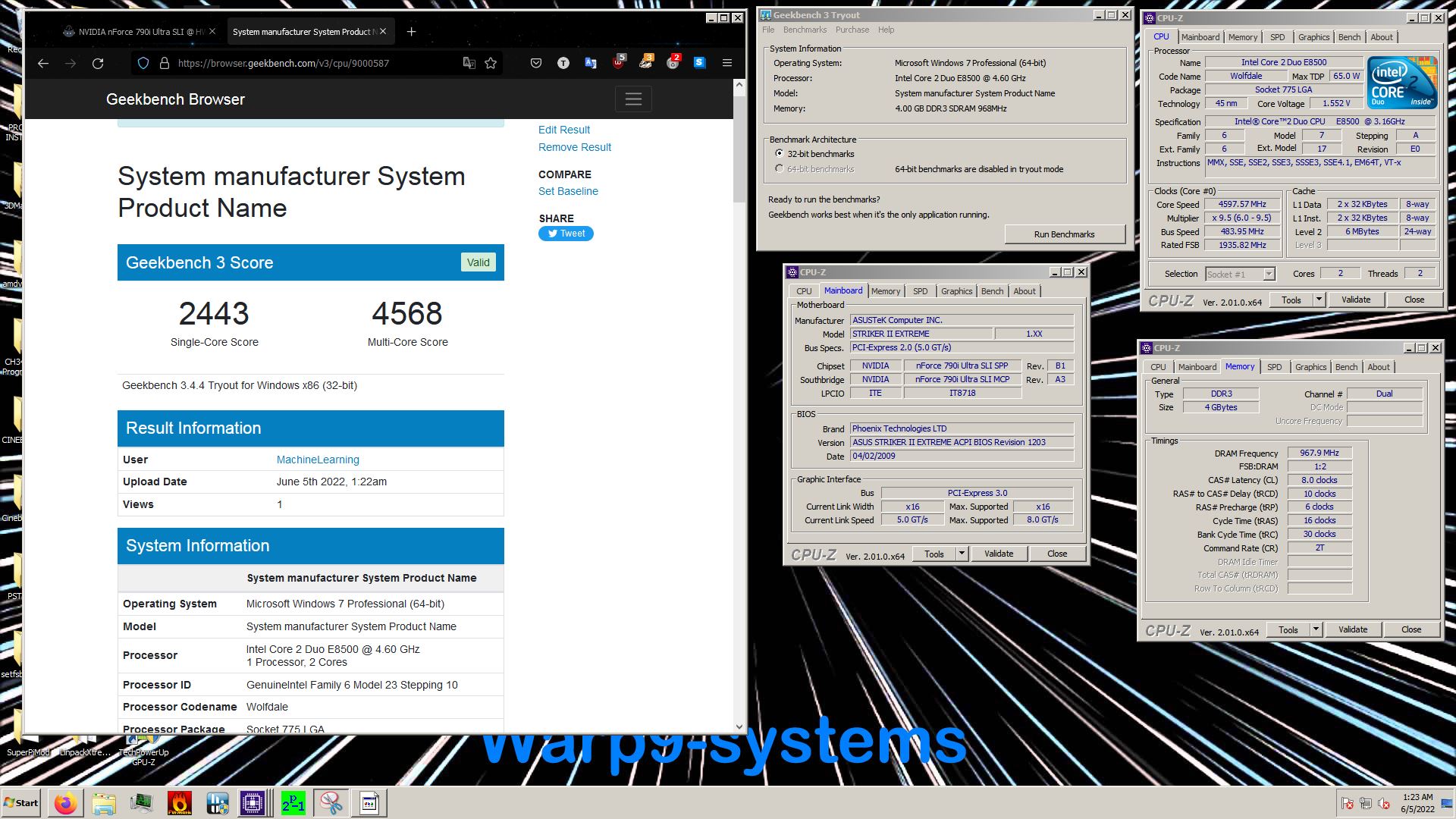
Task: Launch Firefox from the taskbar
Action: (x=65, y=803)
